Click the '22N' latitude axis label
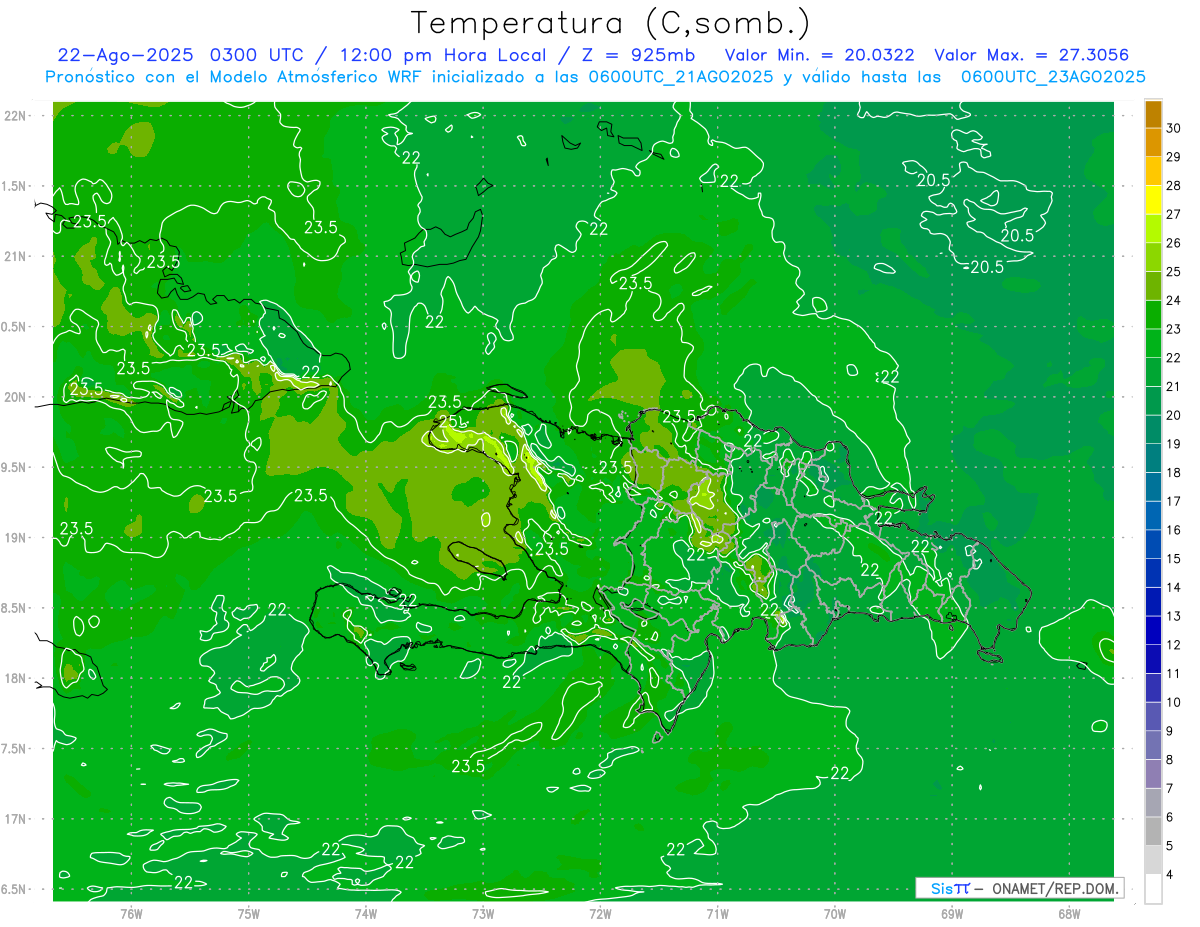The width and height of the screenshot is (1200, 927). (15, 115)
